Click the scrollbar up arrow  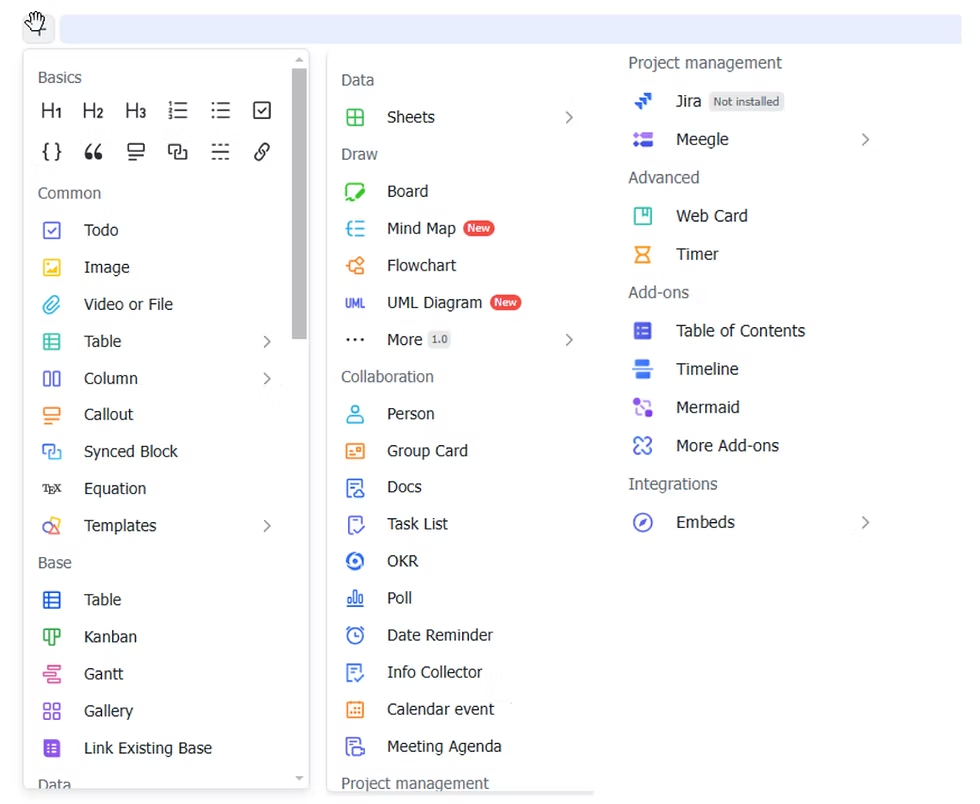click(x=299, y=60)
